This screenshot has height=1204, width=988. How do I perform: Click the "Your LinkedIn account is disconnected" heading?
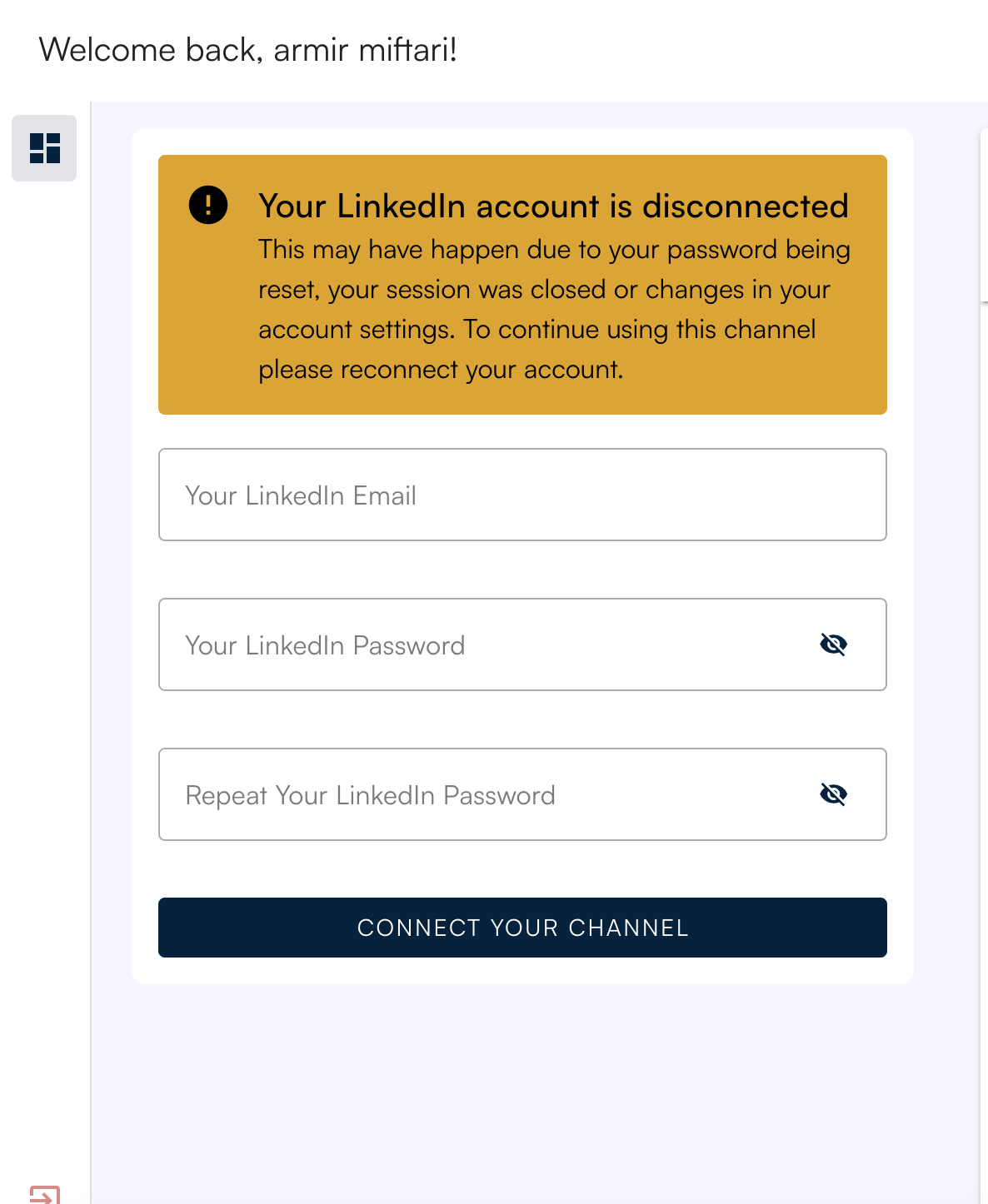(553, 206)
